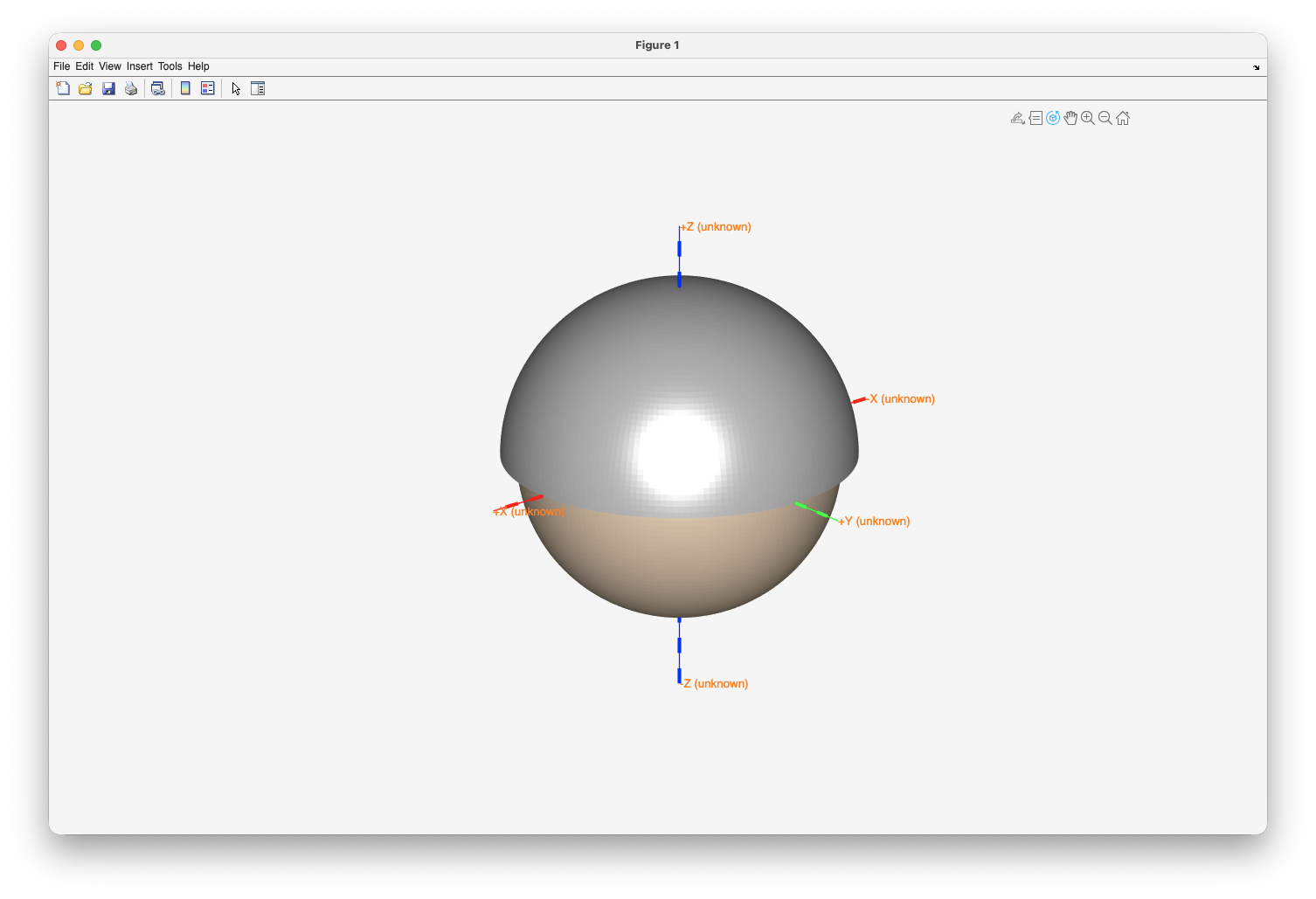
Task: Open a file with the folder icon
Action: point(86,88)
